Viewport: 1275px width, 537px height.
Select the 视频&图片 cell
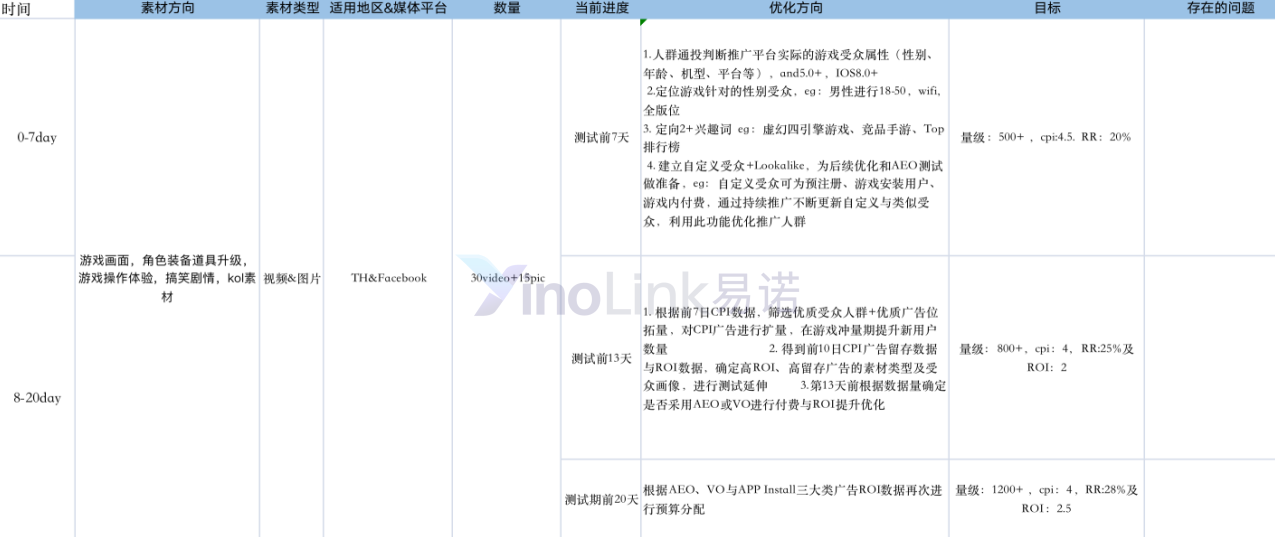[291, 278]
